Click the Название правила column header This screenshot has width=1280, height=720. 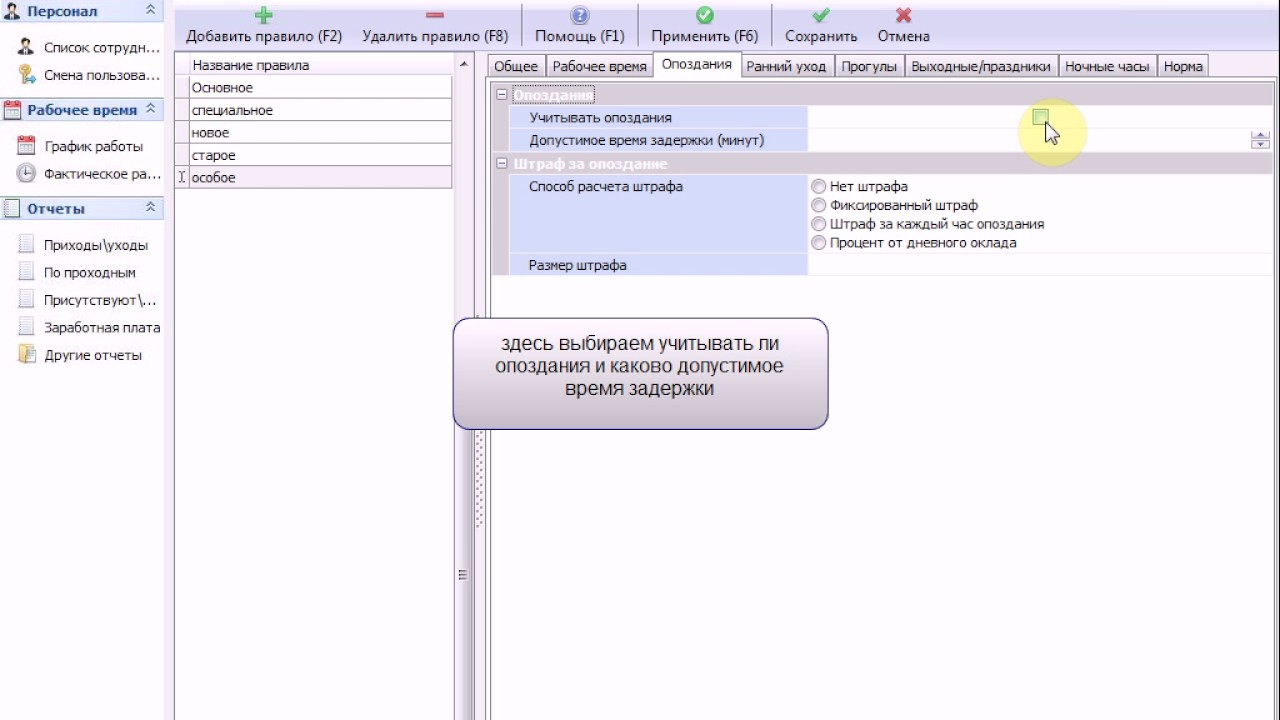coord(320,65)
